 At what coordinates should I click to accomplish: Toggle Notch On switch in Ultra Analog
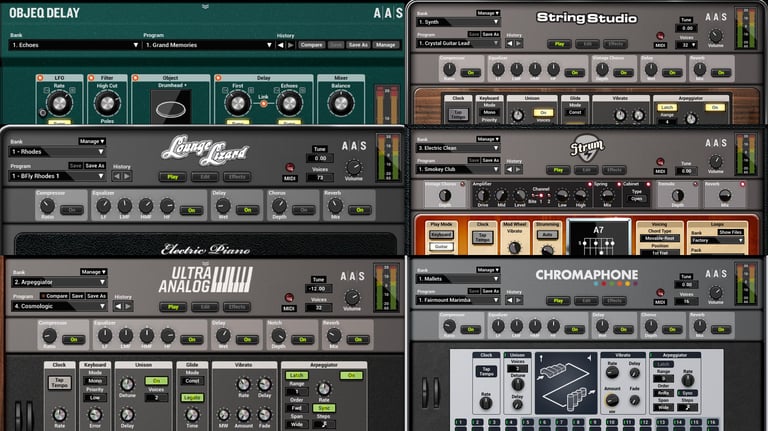[303, 339]
